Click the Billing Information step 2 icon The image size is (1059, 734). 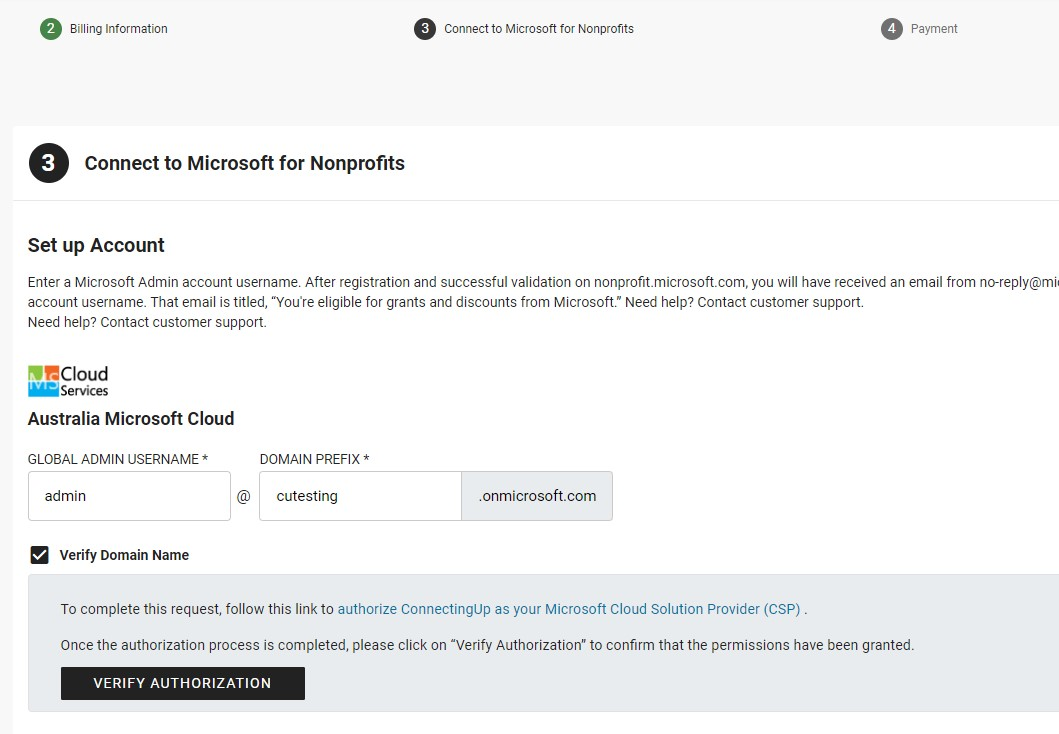(51, 29)
